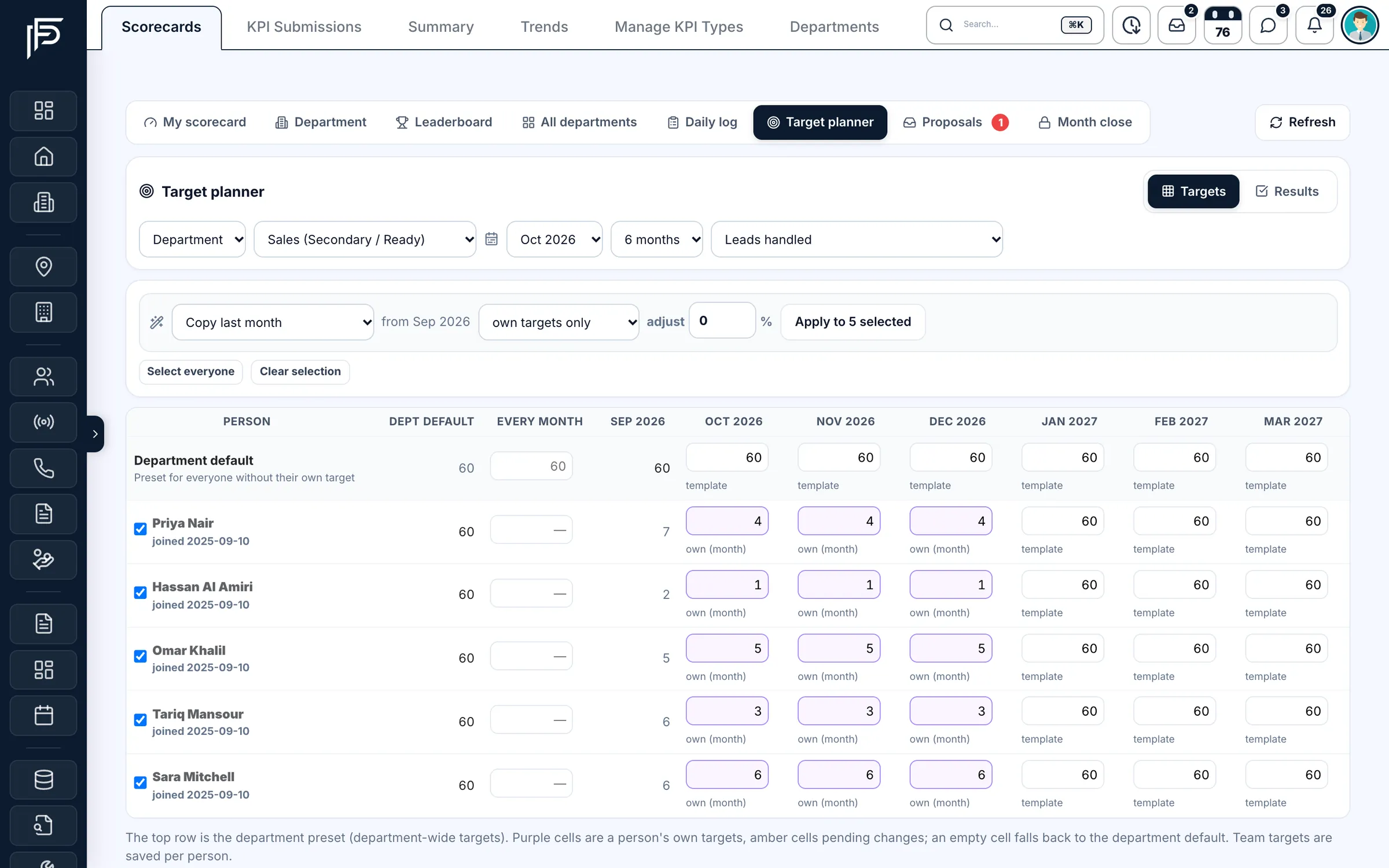Image resolution: width=1389 pixels, height=868 pixels.
Task: Open the Sales (Secondary / Ready) dropdown
Action: click(x=365, y=239)
